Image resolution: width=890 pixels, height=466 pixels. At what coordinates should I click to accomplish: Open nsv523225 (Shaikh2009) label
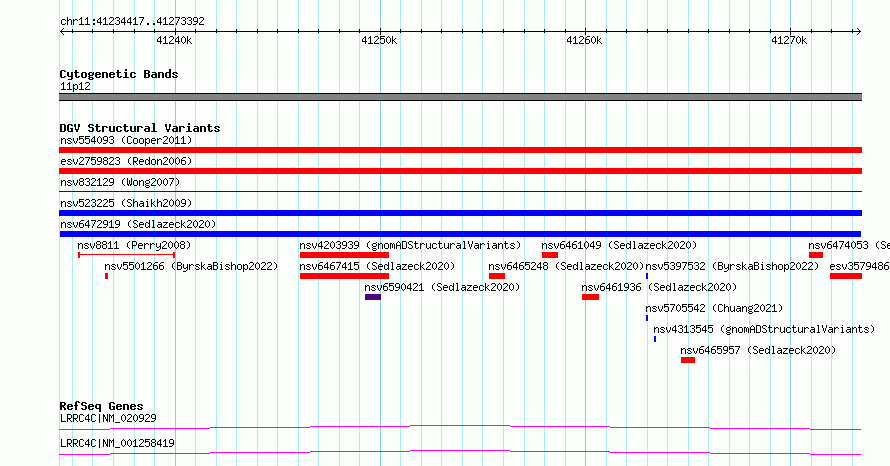126,203
